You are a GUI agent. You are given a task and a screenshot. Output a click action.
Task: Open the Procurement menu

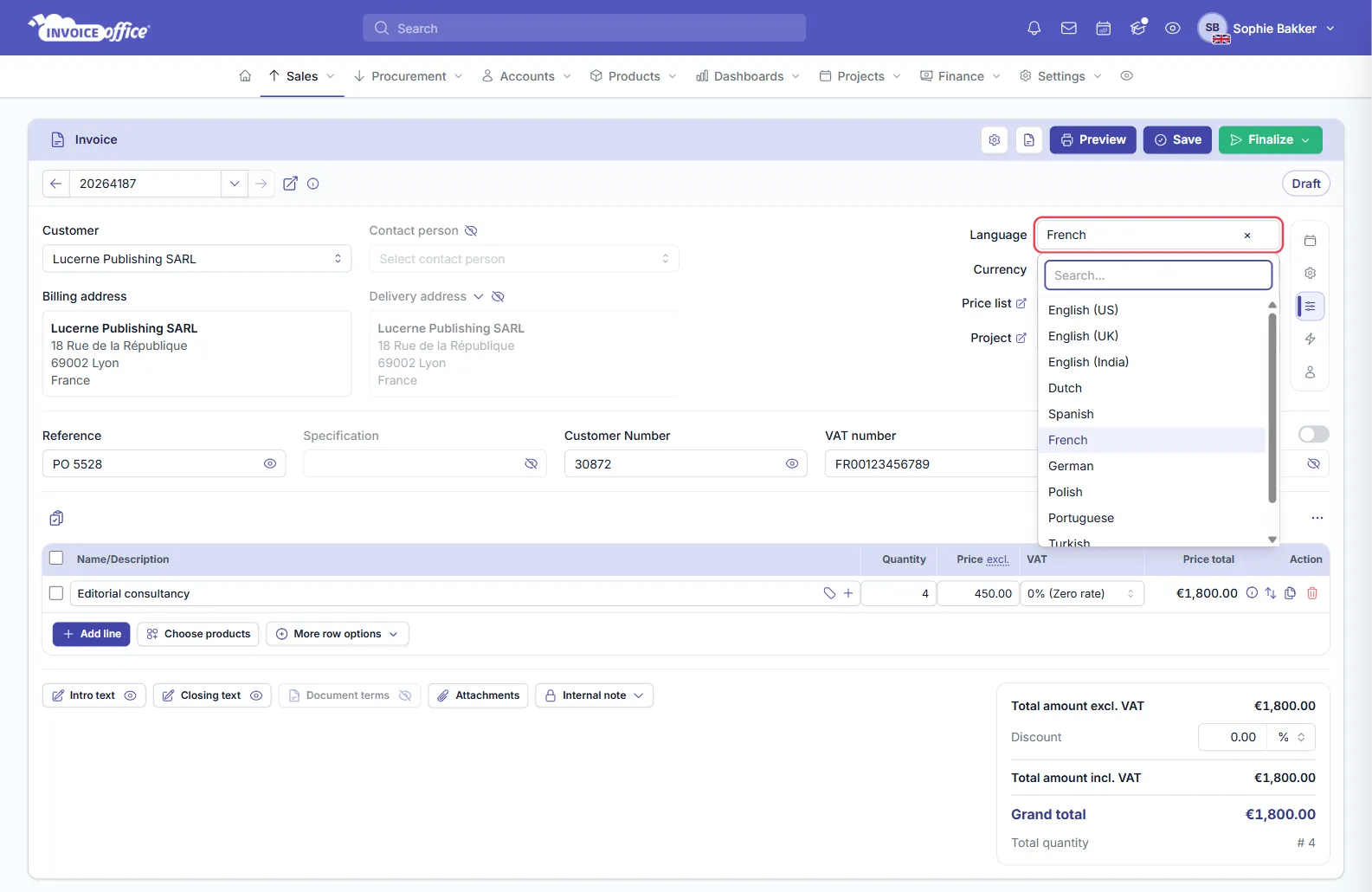pos(409,76)
